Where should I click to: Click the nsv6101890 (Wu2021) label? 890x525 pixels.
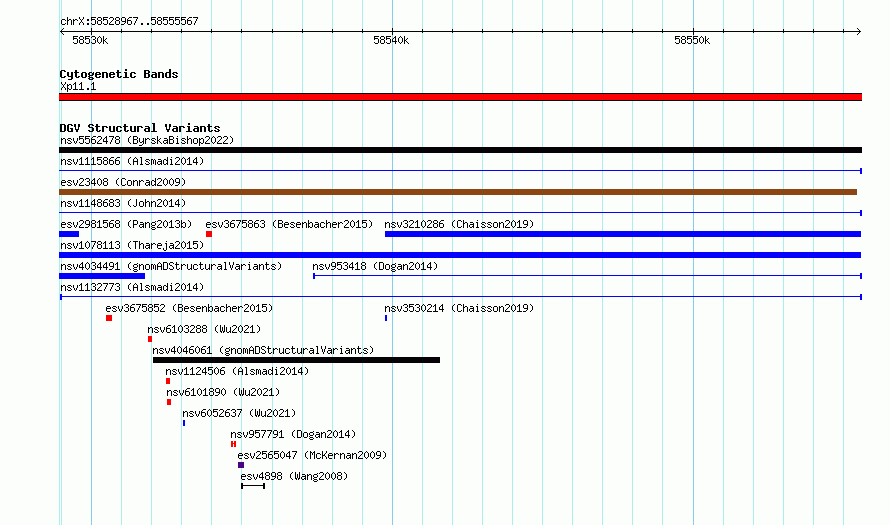[223, 392]
